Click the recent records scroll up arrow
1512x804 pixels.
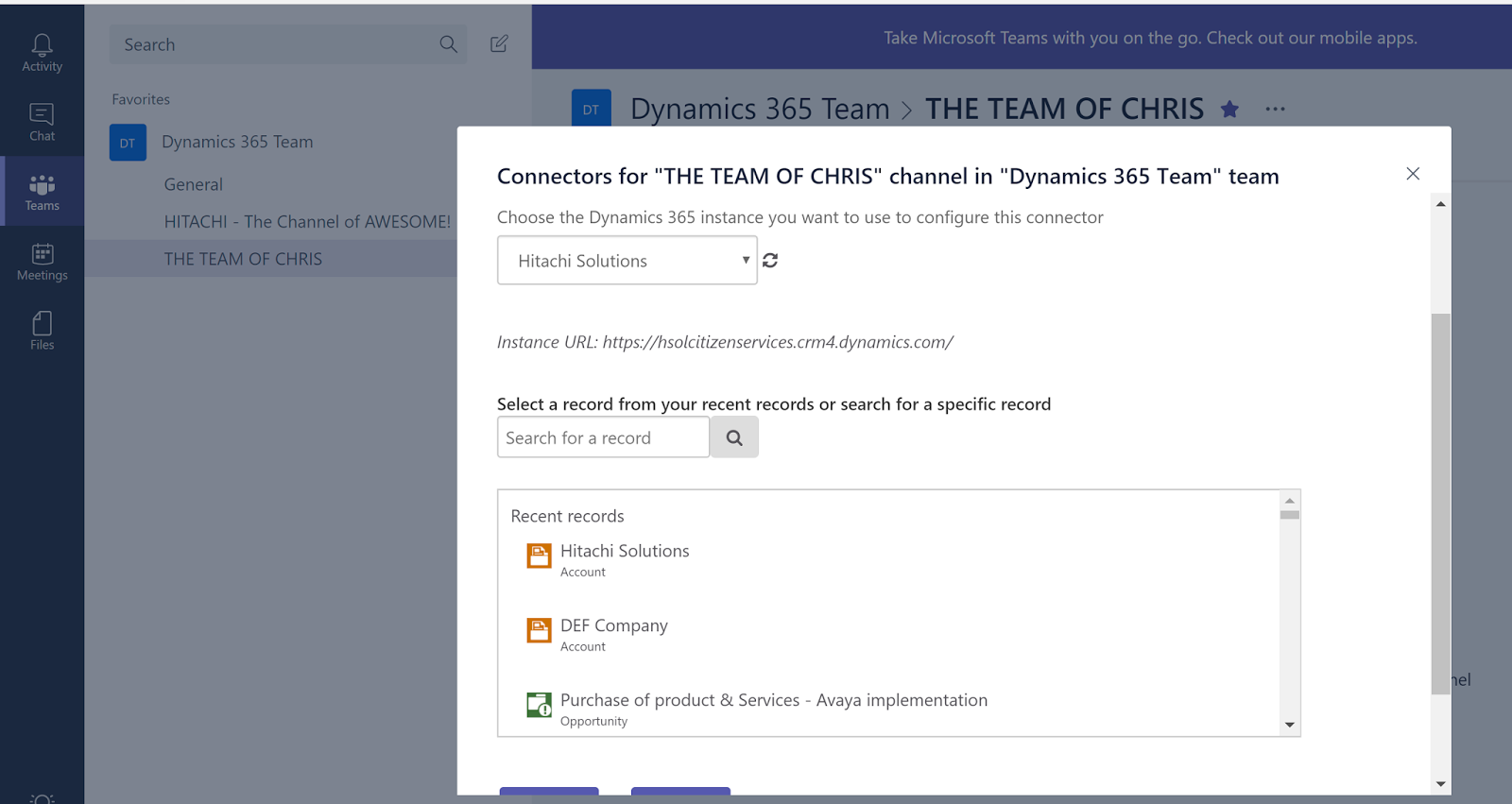pos(1290,501)
